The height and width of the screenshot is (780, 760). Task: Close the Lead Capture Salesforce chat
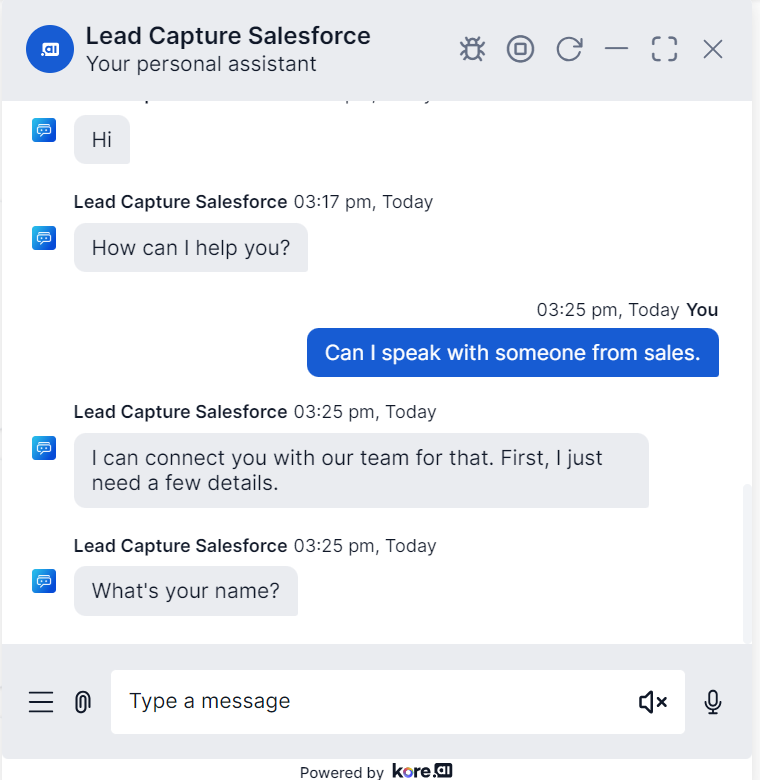(712, 49)
